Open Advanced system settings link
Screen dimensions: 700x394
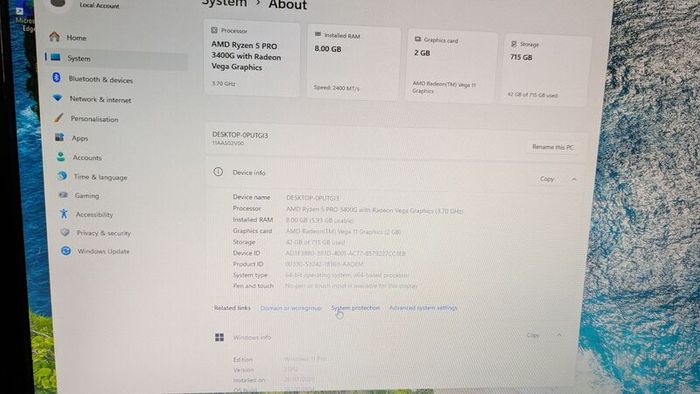point(423,308)
